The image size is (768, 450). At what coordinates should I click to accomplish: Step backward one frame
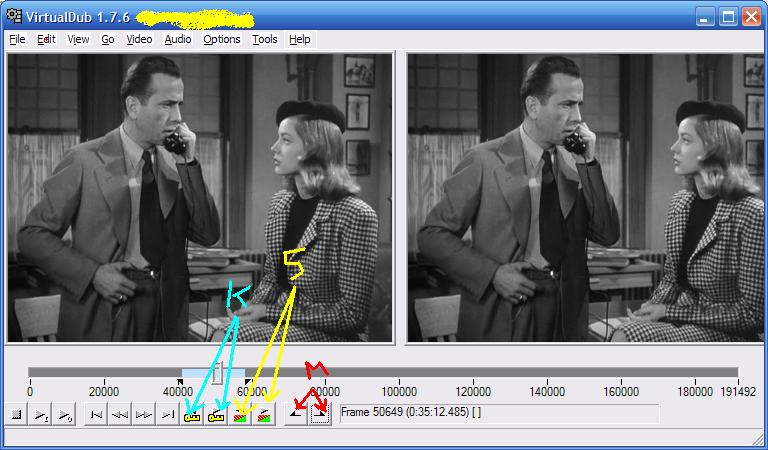coord(120,414)
